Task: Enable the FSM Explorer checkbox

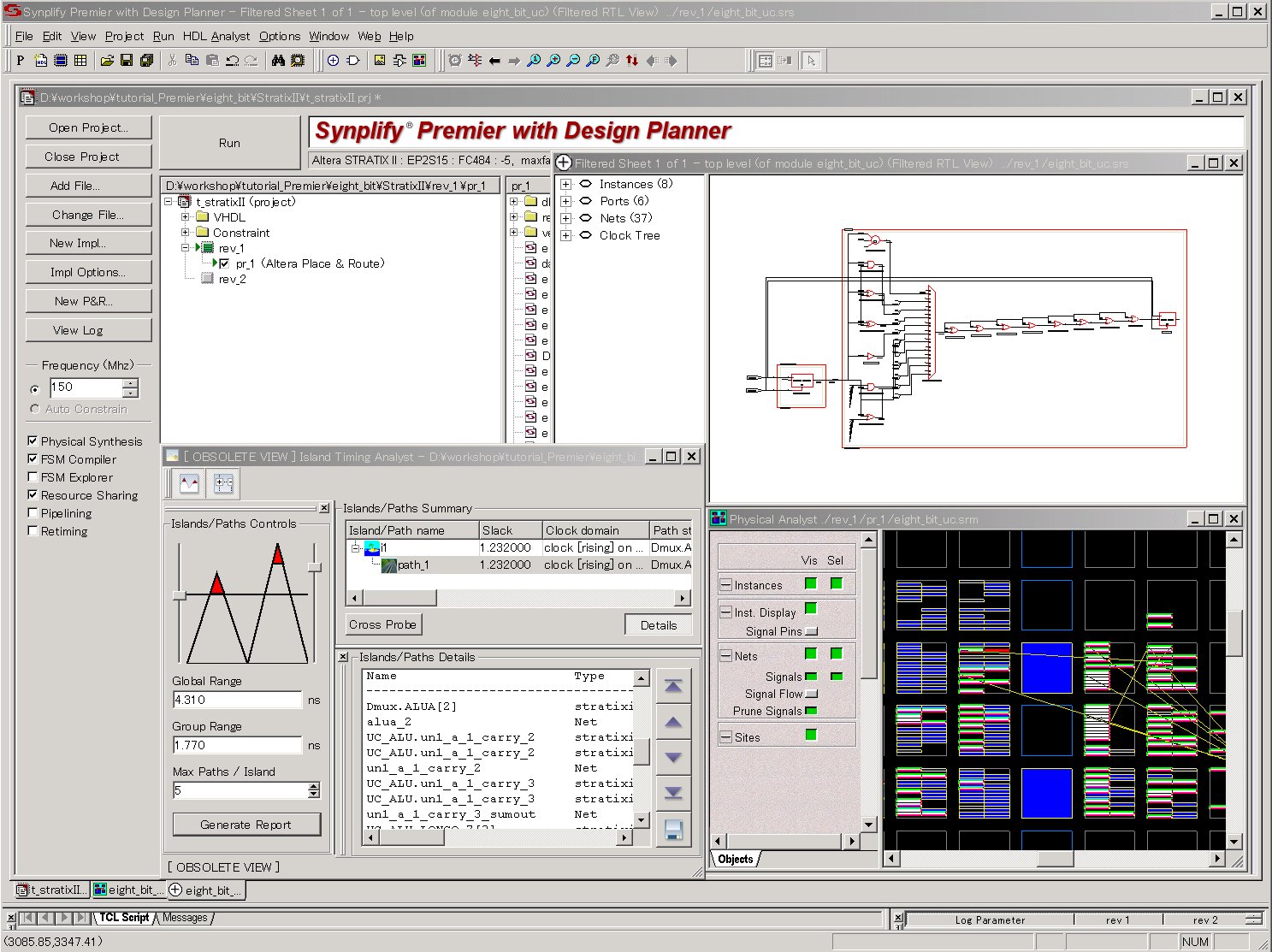Action: pos(33,477)
